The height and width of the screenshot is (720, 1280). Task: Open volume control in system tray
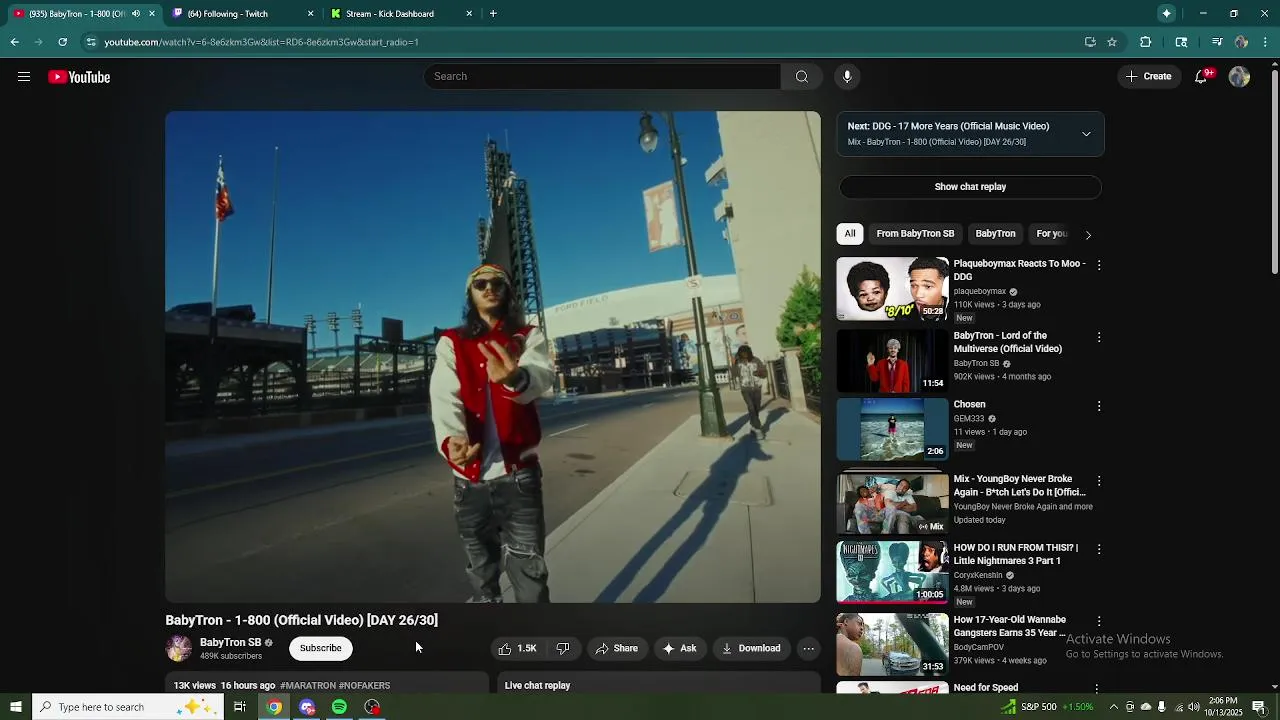1194,707
